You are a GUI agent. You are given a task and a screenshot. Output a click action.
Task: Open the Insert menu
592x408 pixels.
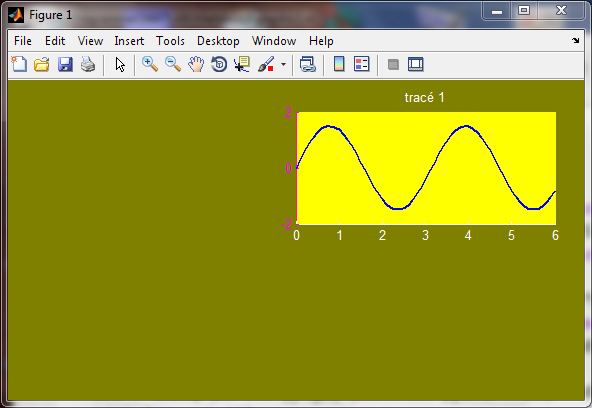tap(129, 41)
